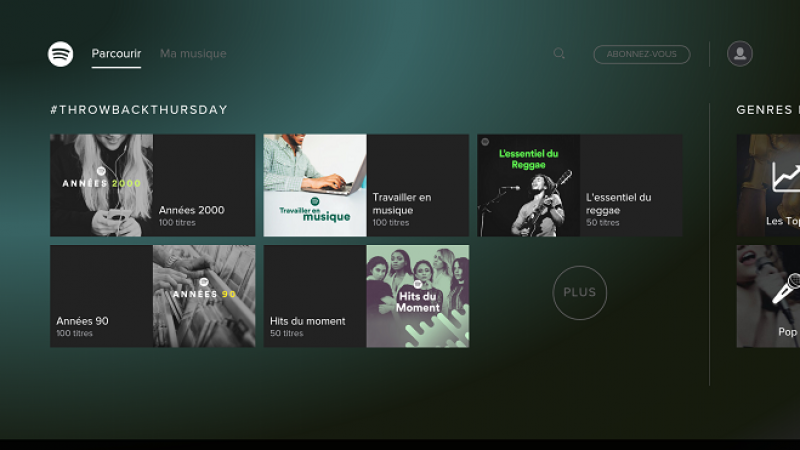Viewport: 800px width, 450px height.
Task: Click the microphone icon on Pop tile
Action: 786,290
